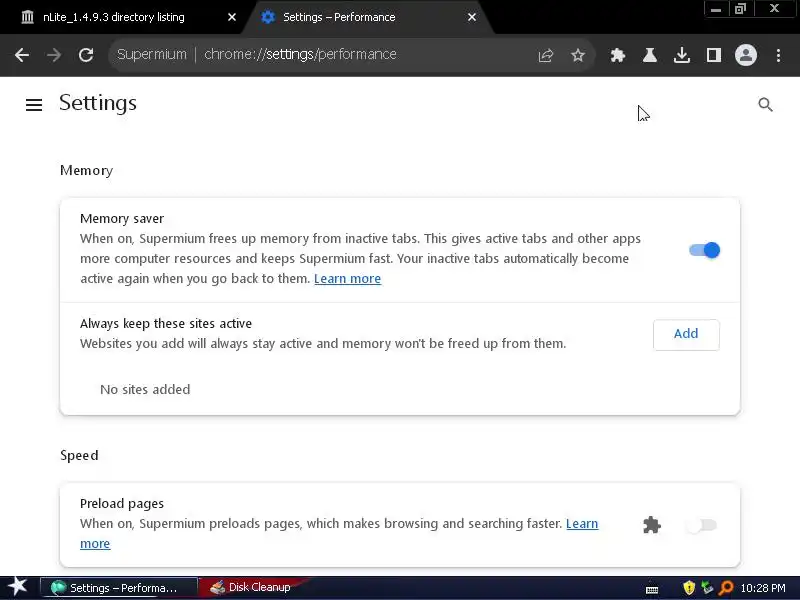The image size is (800, 600).
Task: Open the Start menu star button
Action: (18, 586)
